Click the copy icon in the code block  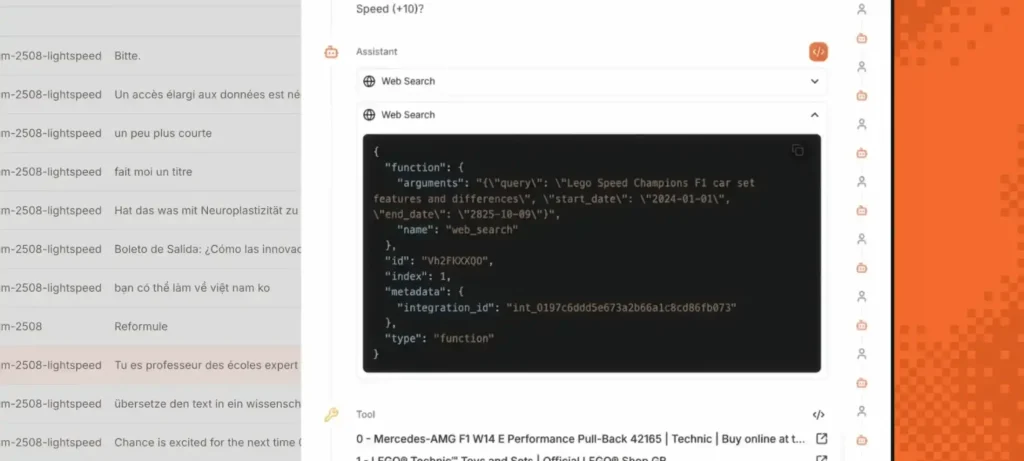tap(797, 150)
